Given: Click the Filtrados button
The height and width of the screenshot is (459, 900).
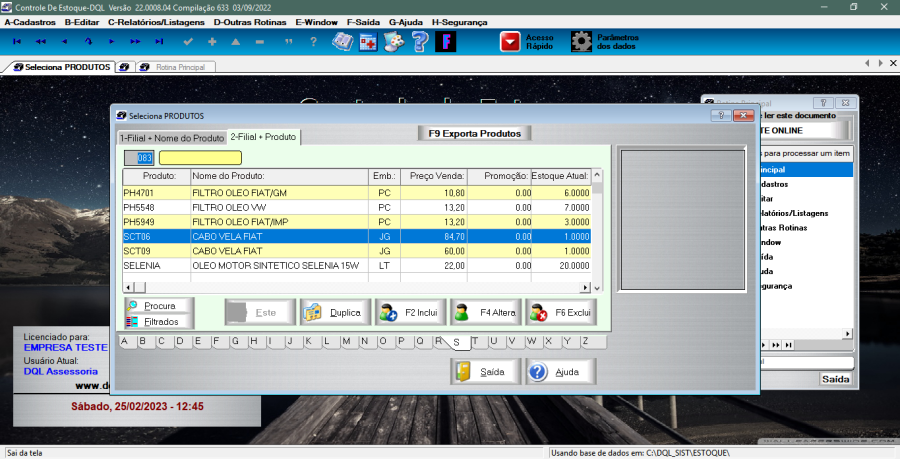Looking at the screenshot, I should (159, 321).
